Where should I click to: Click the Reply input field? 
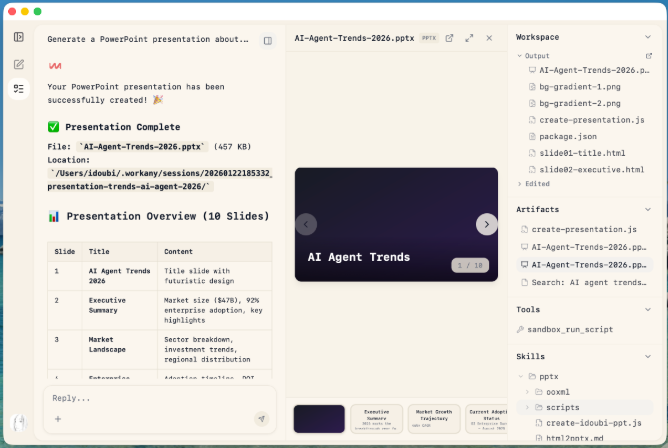tap(160, 398)
